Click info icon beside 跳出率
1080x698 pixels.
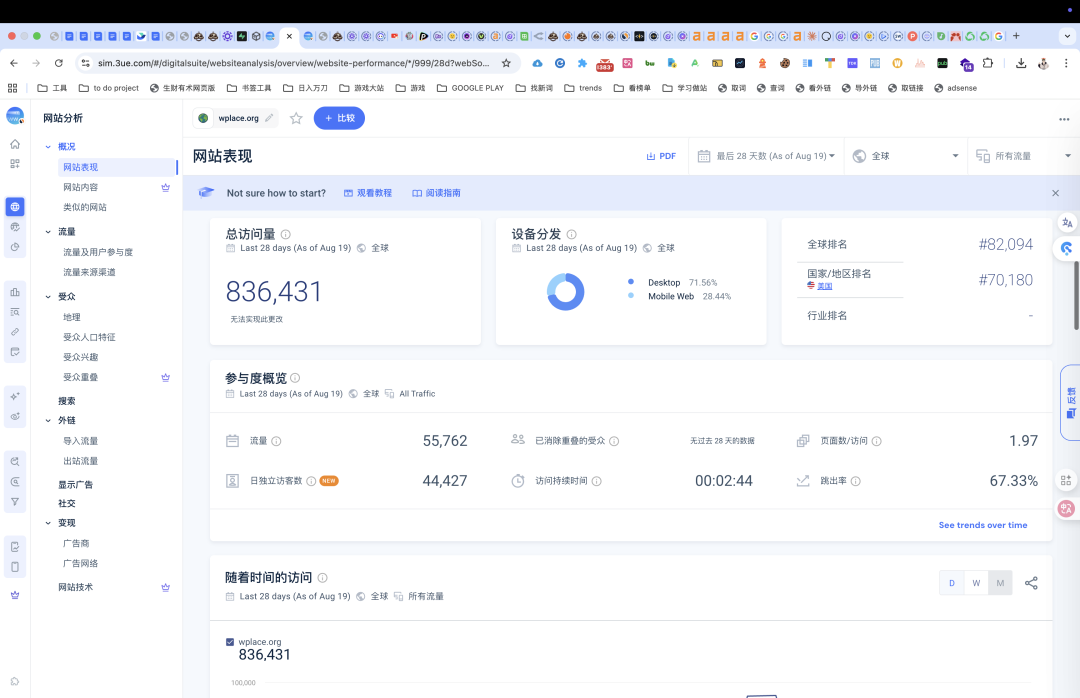[x=855, y=481]
